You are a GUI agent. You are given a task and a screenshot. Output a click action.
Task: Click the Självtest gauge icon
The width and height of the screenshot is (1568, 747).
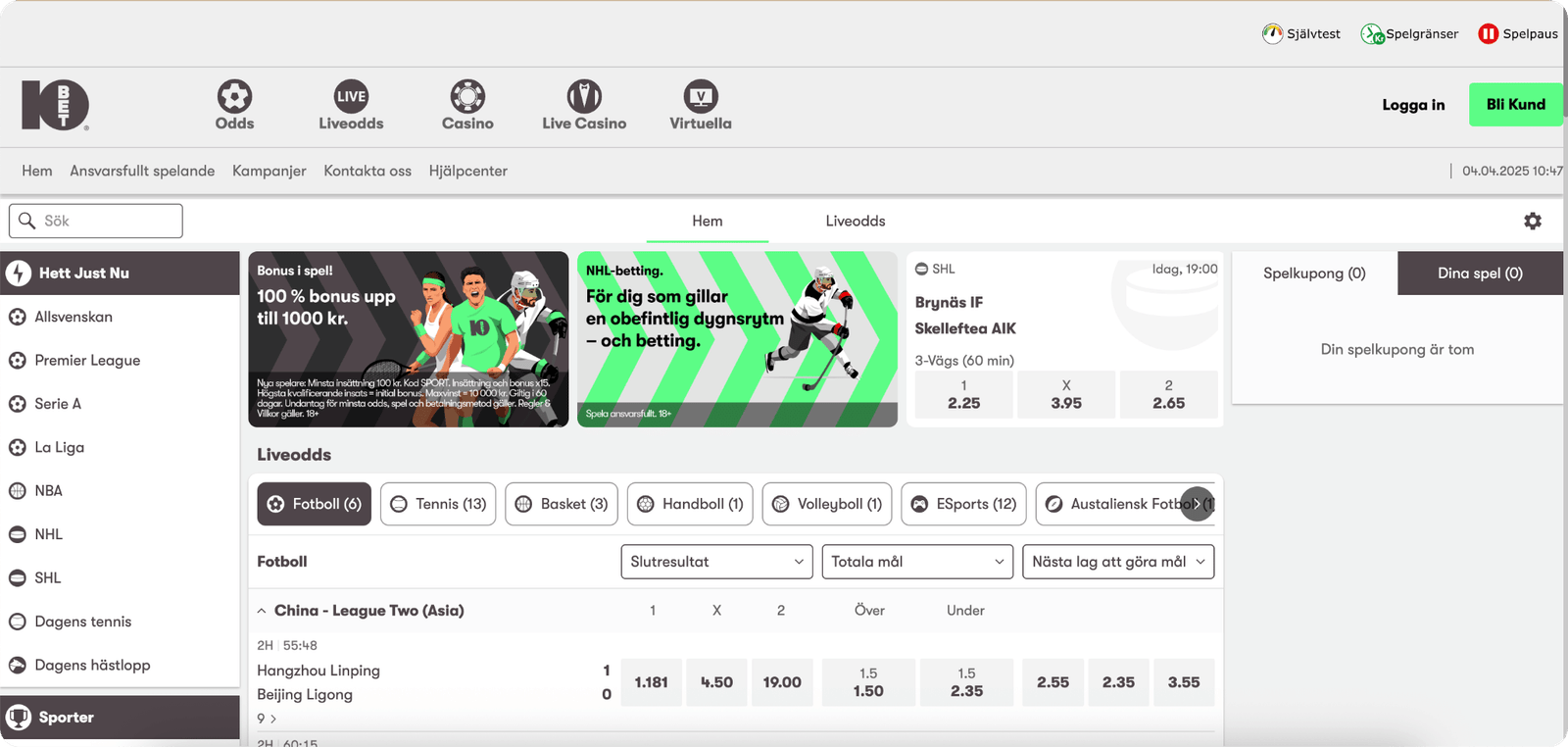(1272, 34)
